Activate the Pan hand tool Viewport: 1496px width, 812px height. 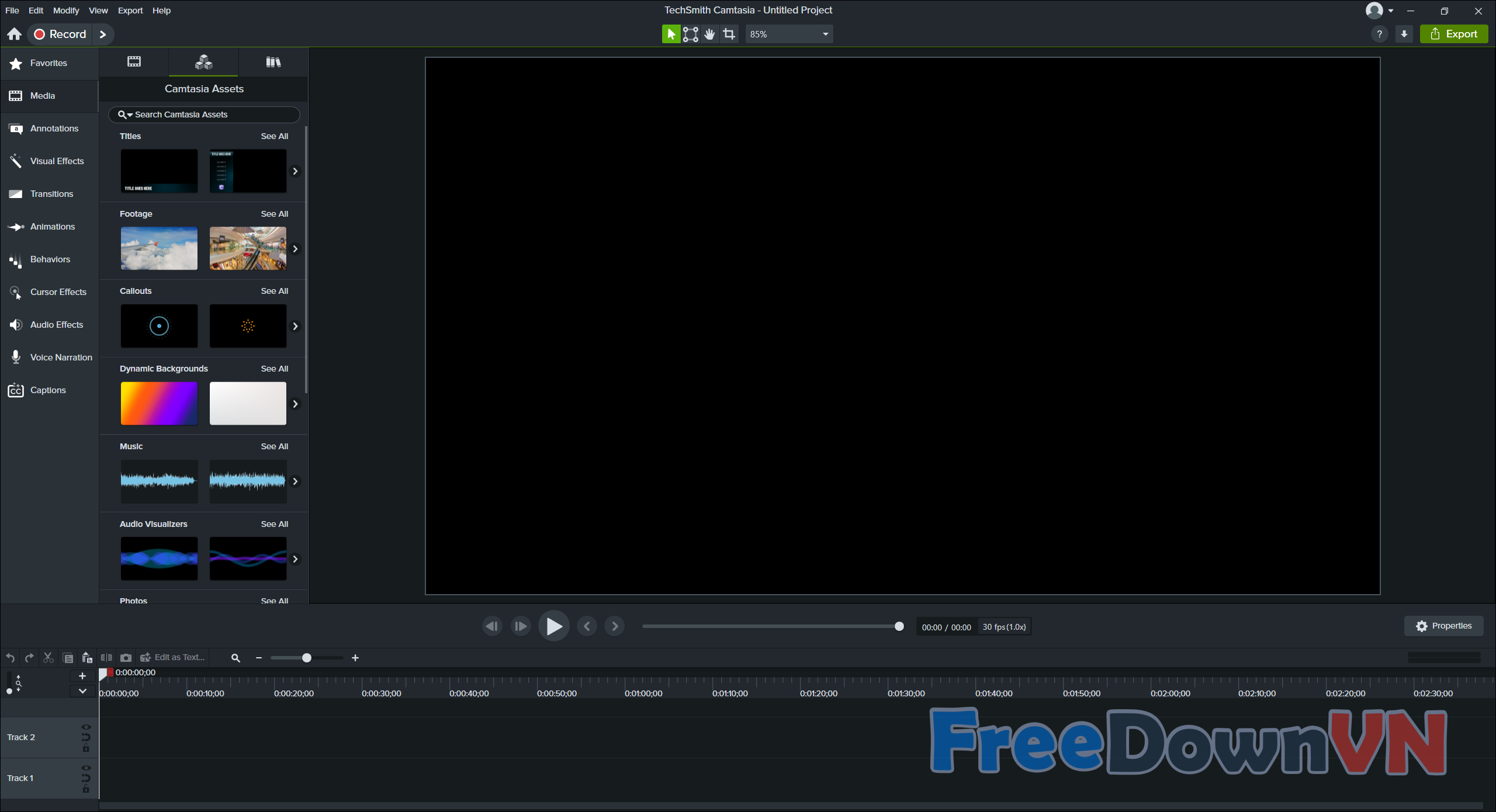click(709, 34)
